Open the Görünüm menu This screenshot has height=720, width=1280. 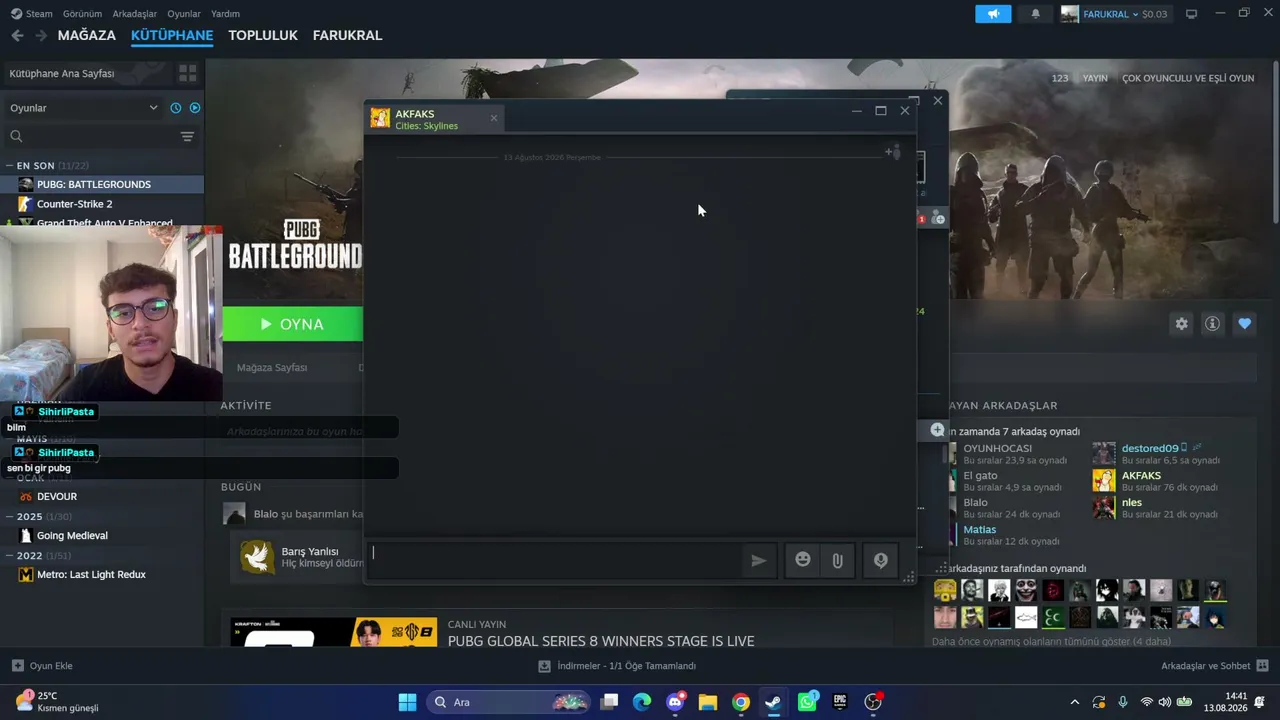pyautogui.click(x=82, y=14)
